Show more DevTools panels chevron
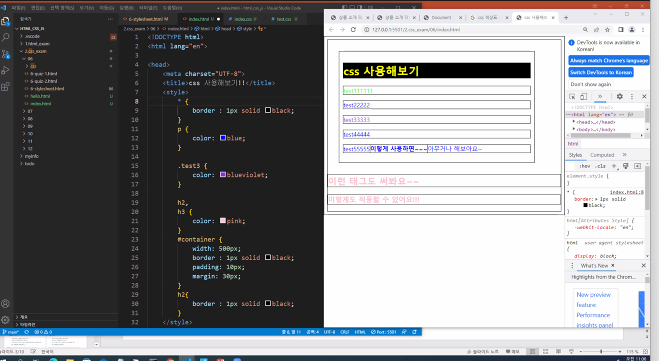Screen dimensions: 659x361 (600, 97)
